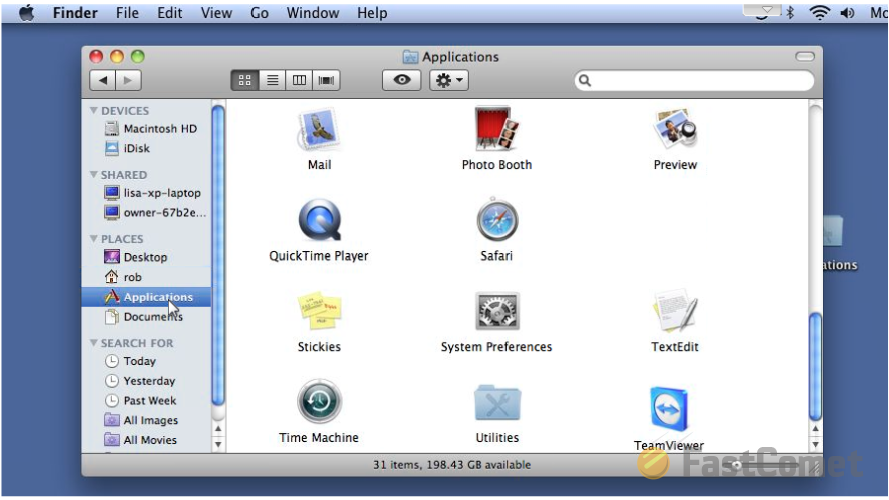Image resolution: width=889 pixels, height=500 pixels.
Task: Open the View menu
Action: [x=216, y=12]
